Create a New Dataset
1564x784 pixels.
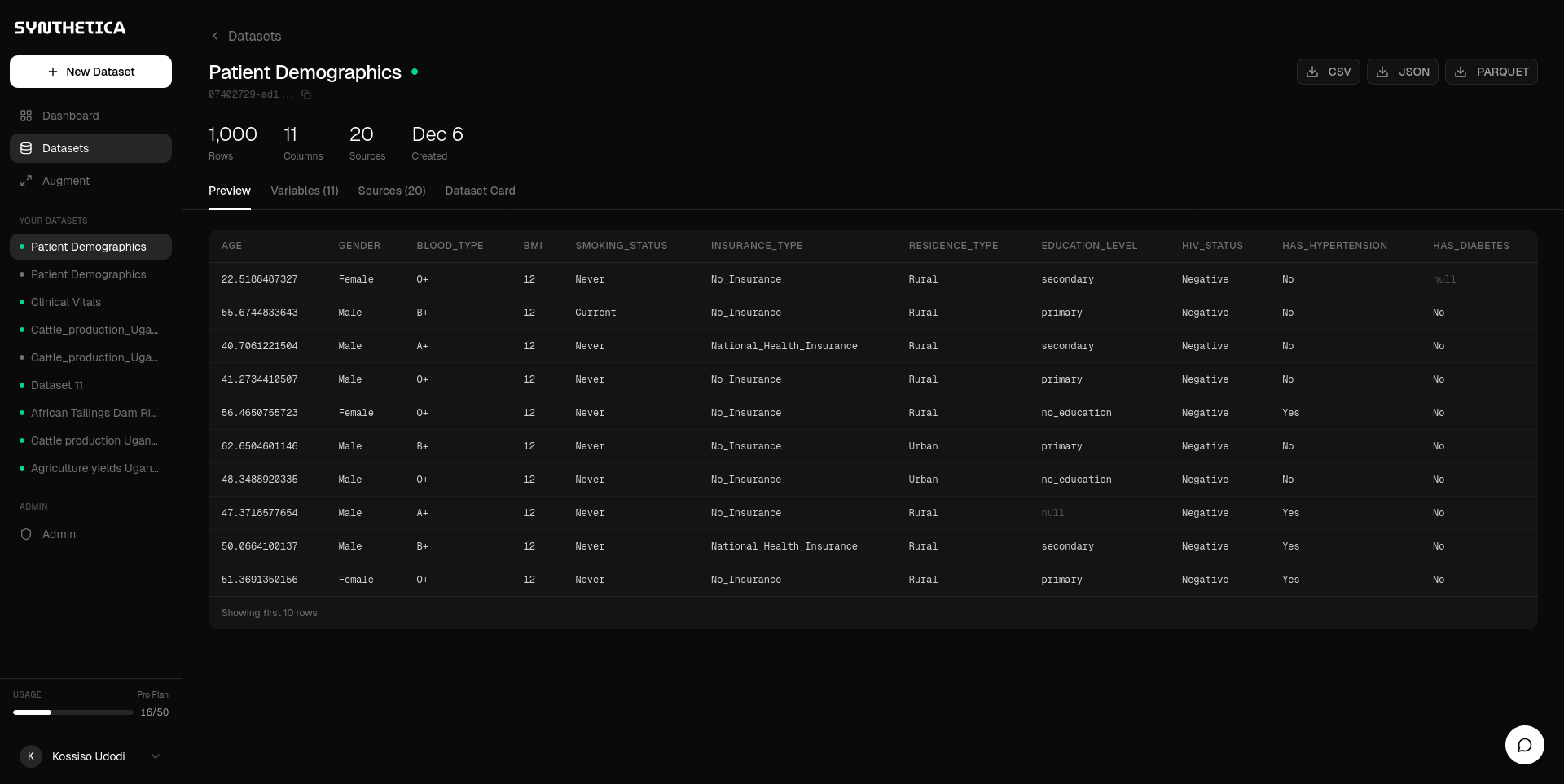click(x=90, y=72)
